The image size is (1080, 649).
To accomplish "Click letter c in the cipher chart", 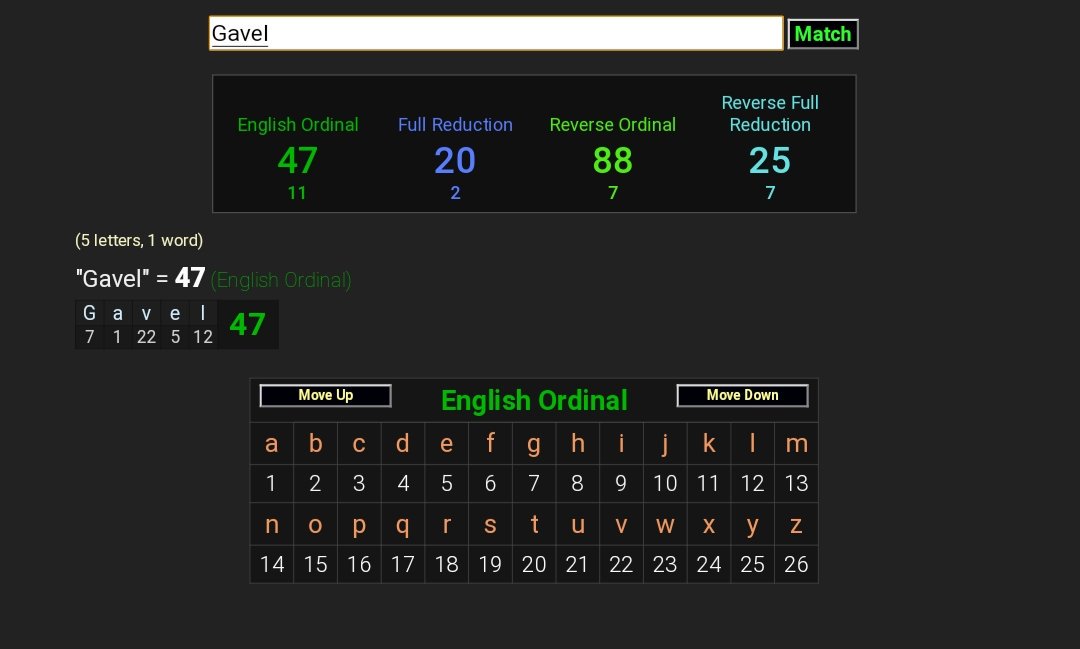I will (359, 444).
